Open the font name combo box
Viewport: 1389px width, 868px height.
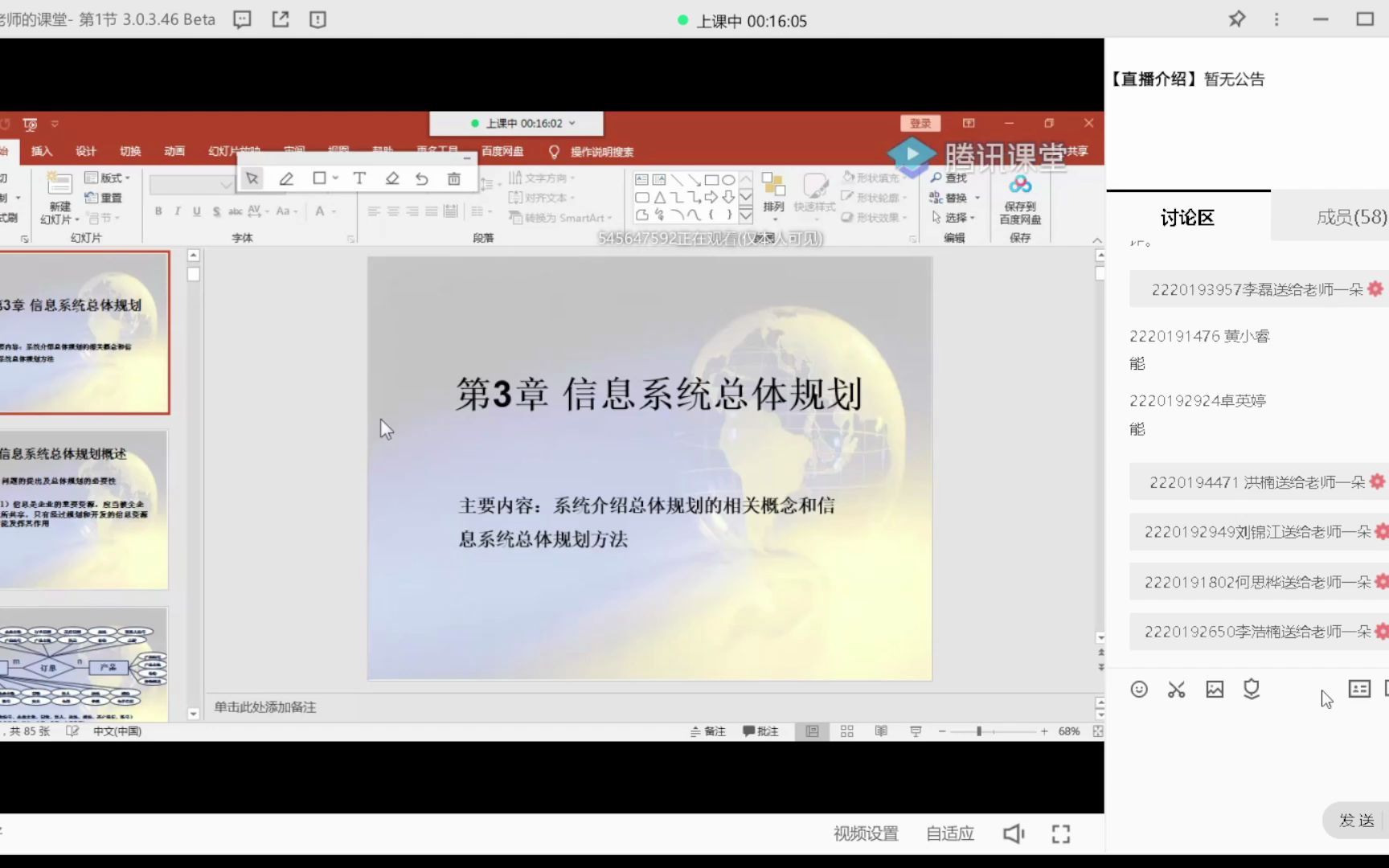(191, 185)
